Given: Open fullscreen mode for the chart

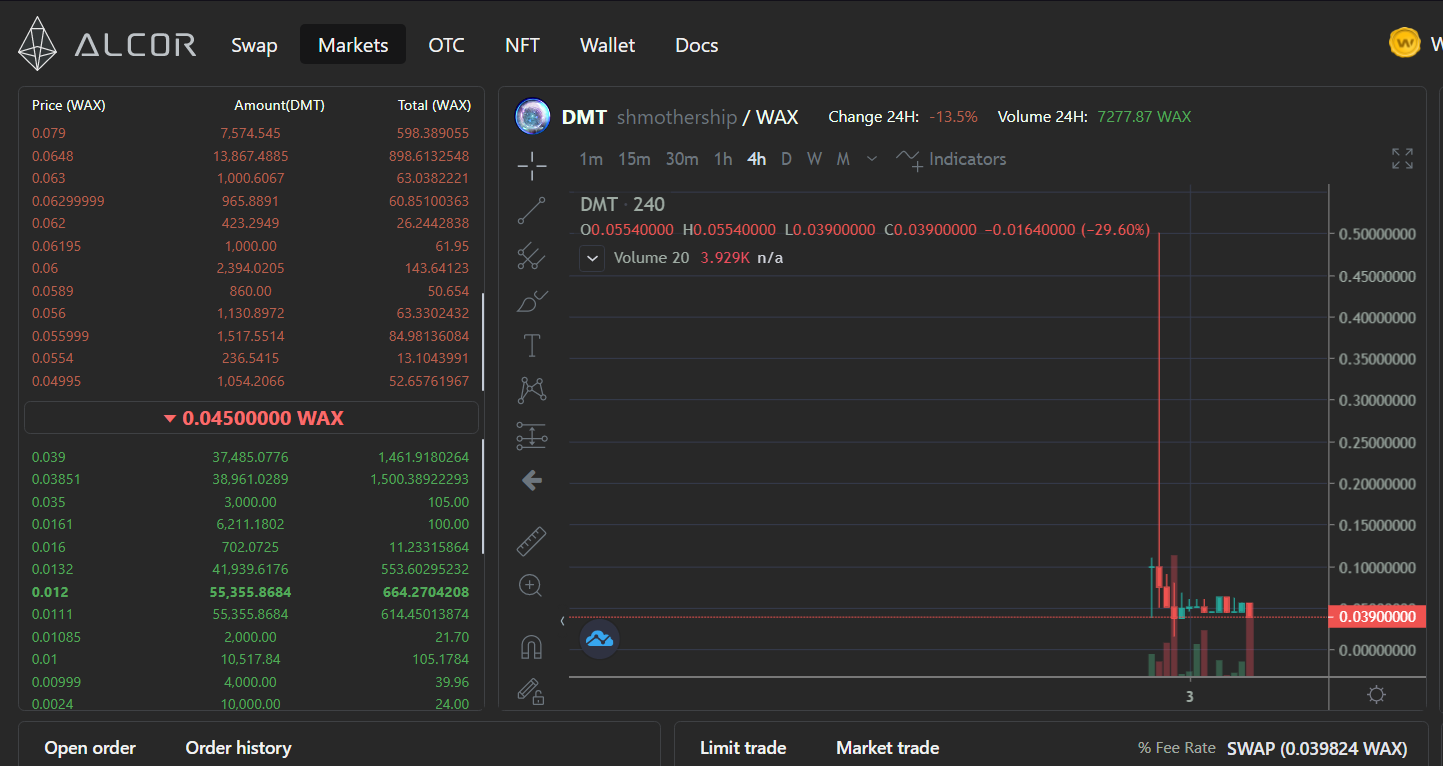Looking at the screenshot, I should pos(1402,158).
